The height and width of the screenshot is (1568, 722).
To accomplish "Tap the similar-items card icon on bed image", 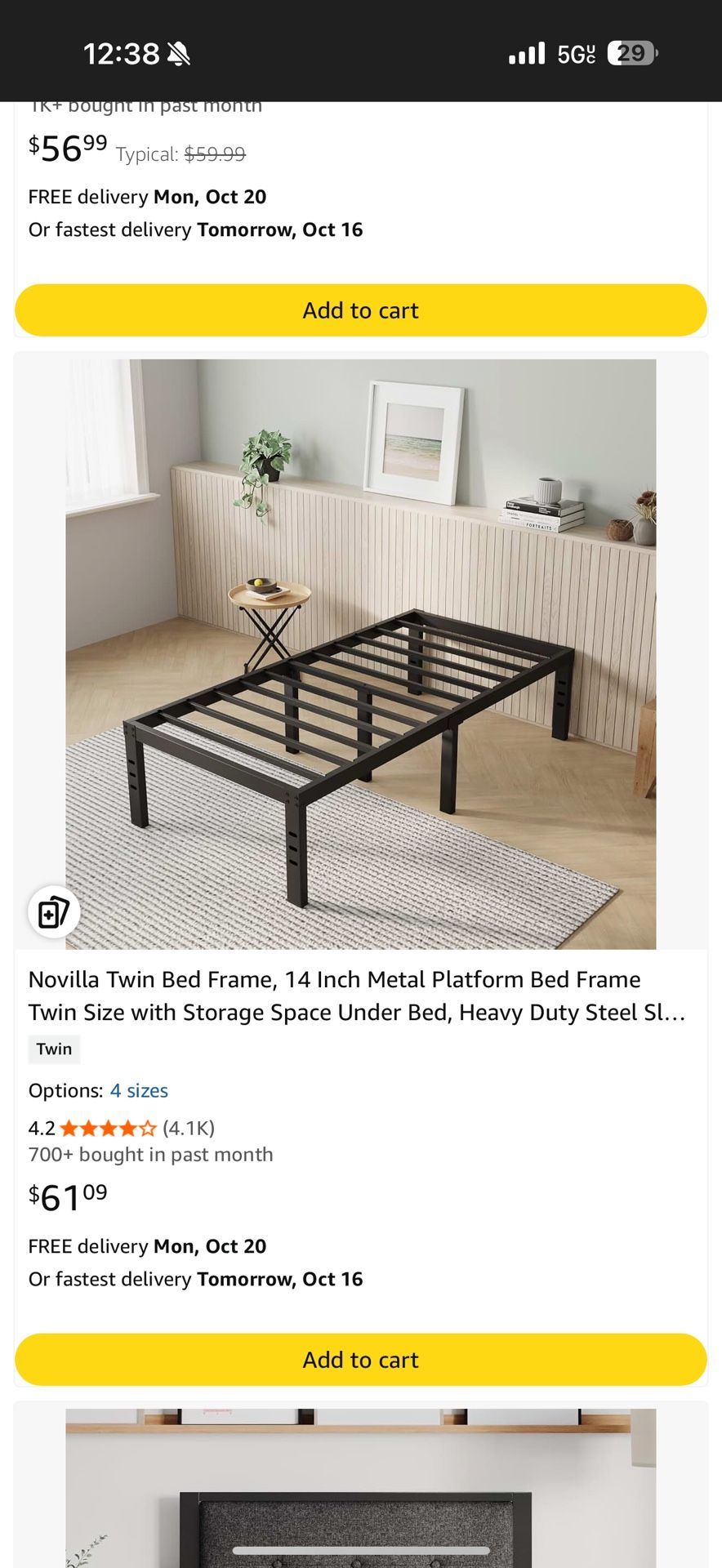I will click(54, 912).
